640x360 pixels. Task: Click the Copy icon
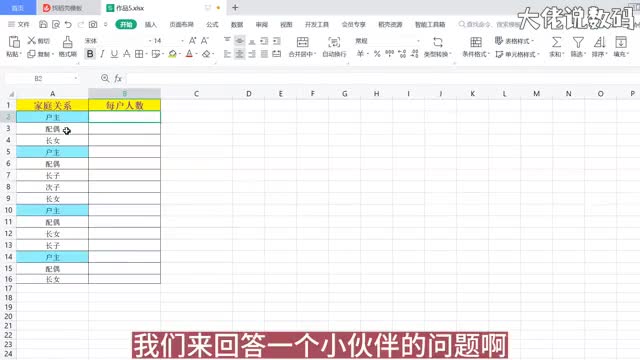tap(31, 54)
